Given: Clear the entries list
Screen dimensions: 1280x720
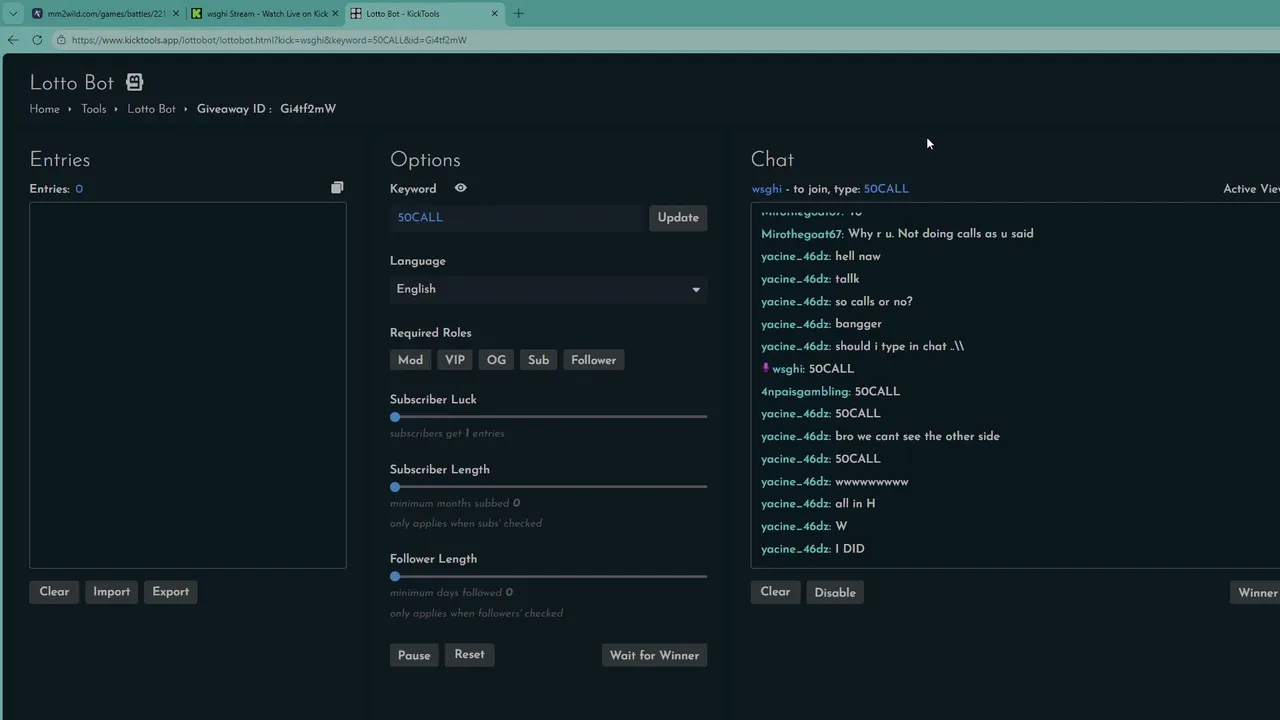Looking at the screenshot, I should tap(54, 592).
